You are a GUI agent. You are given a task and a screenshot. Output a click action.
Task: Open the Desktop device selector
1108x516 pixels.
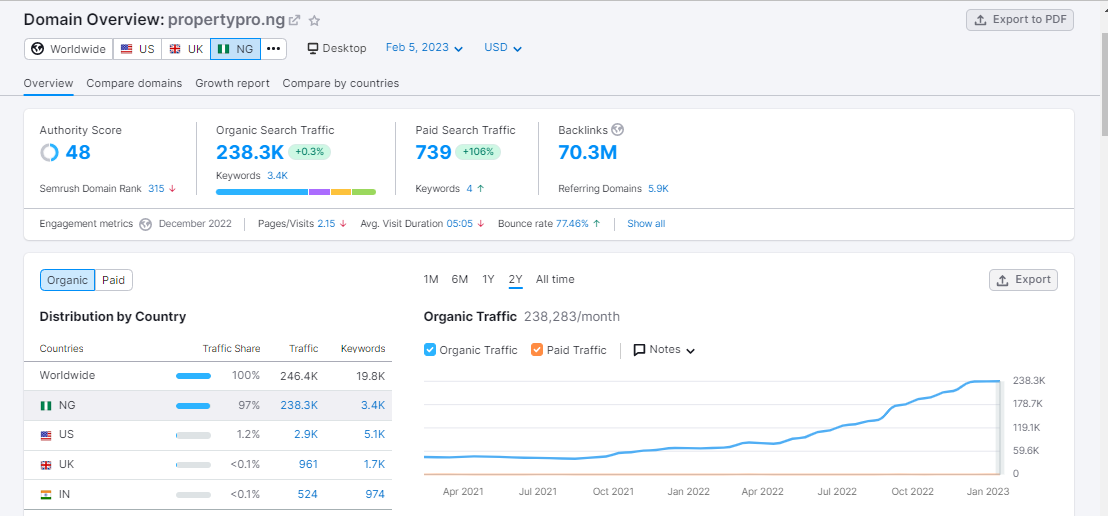point(337,48)
